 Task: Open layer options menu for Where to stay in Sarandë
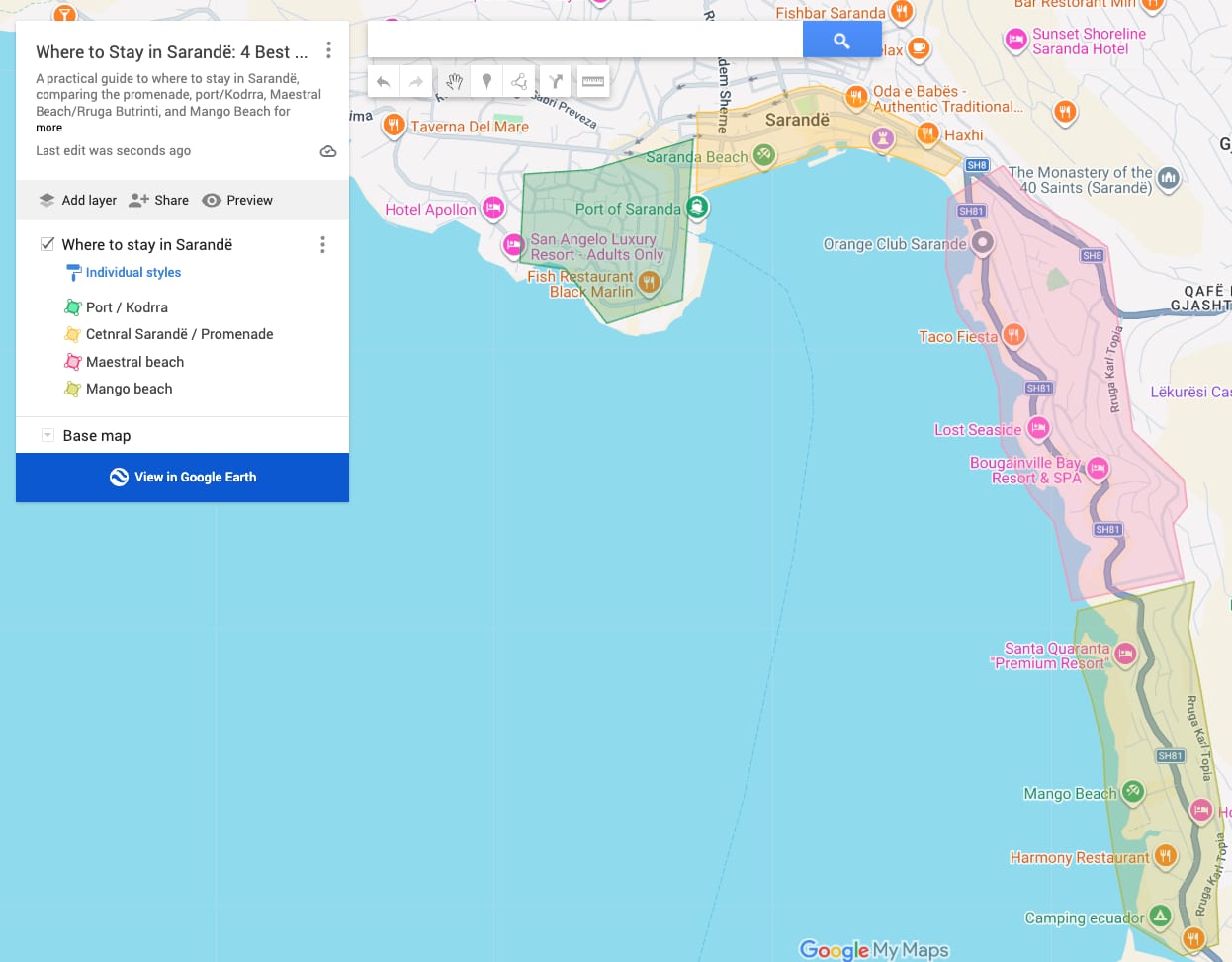point(322,245)
